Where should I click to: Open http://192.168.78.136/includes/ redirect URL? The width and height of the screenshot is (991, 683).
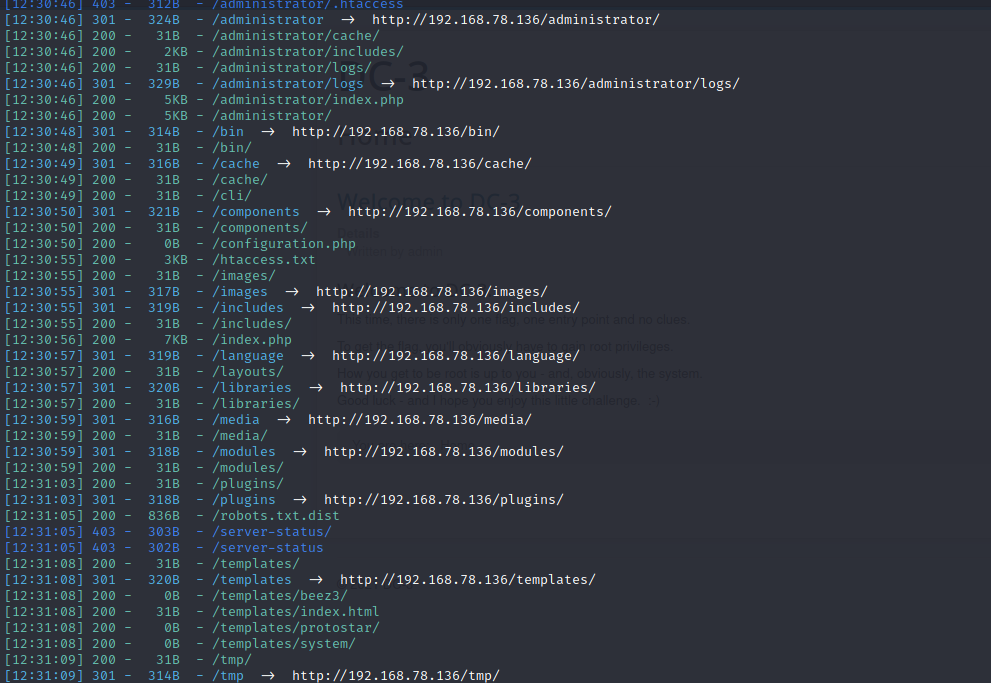456,308
